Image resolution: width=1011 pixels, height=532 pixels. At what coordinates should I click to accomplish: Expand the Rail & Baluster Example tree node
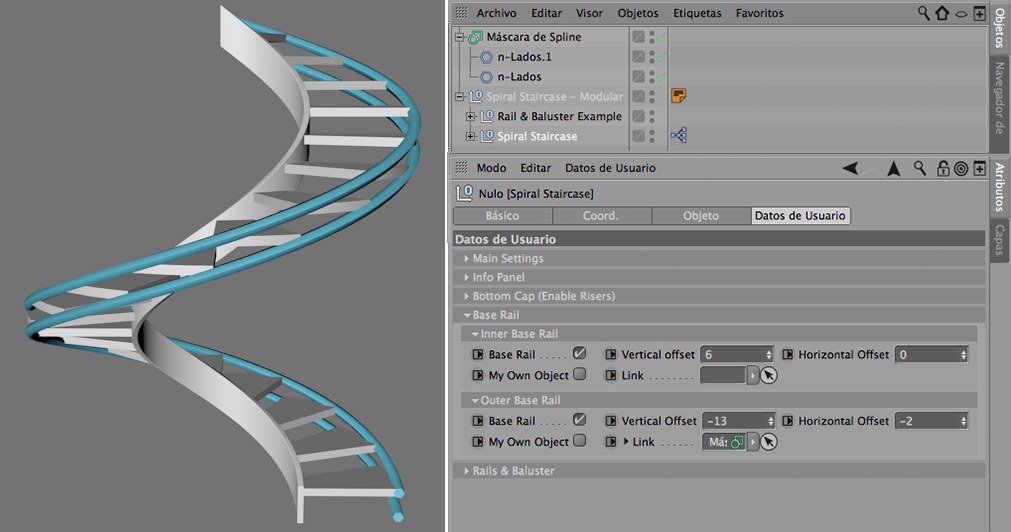pos(470,116)
